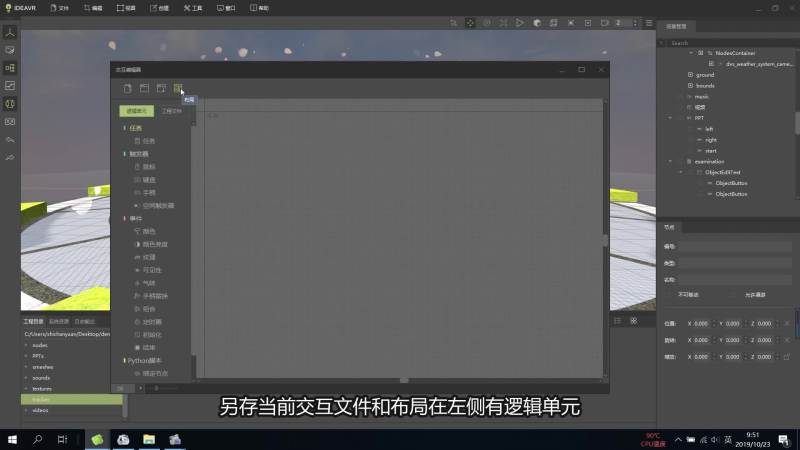The height and width of the screenshot is (450, 800).
Task: Collapse the 触发器 category header
Action: [136, 154]
